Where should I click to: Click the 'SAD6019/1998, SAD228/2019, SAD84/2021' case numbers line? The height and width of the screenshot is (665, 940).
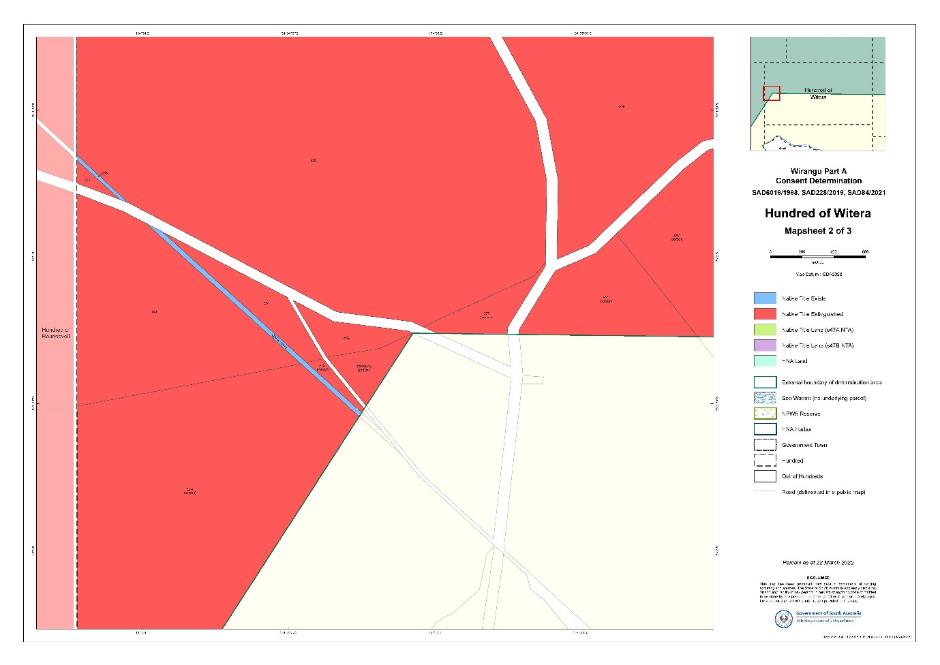click(818, 192)
